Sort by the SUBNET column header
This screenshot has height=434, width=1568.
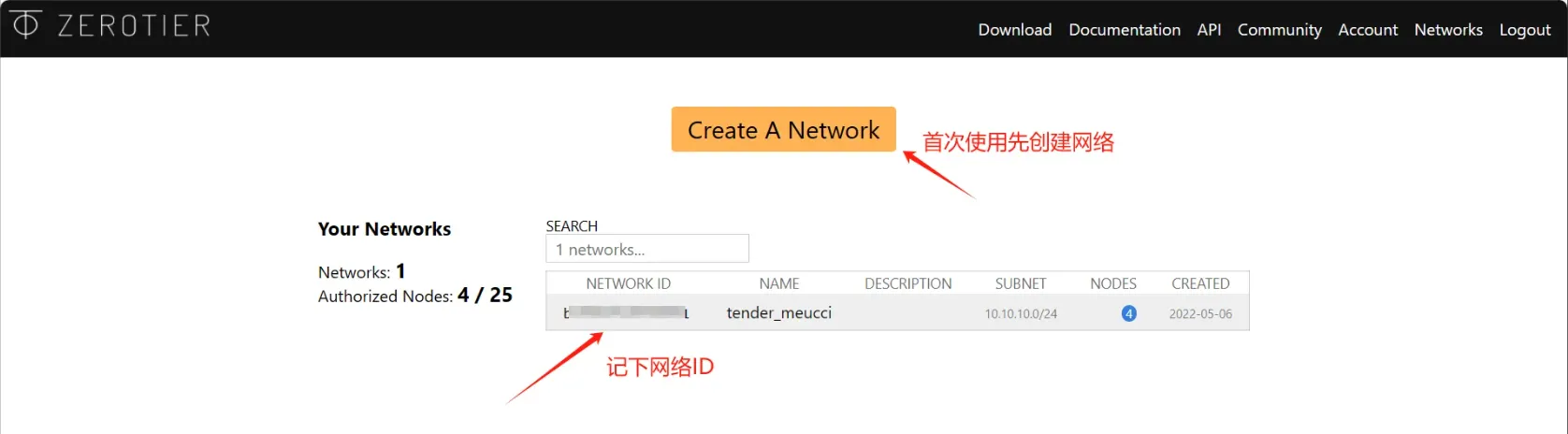pyautogui.click(x=1021, y=283)
